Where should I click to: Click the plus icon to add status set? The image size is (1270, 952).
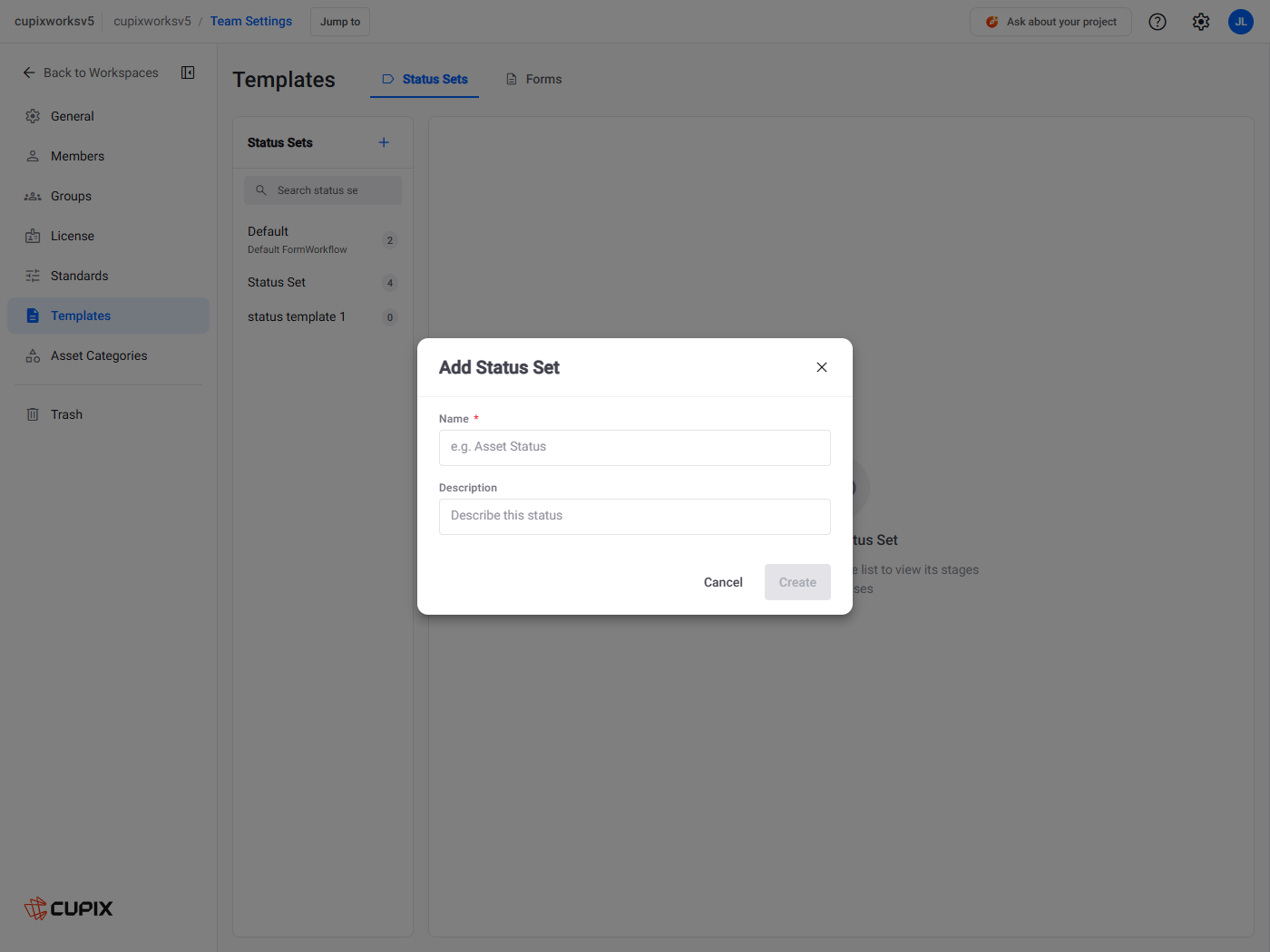(x=384, y=142)
